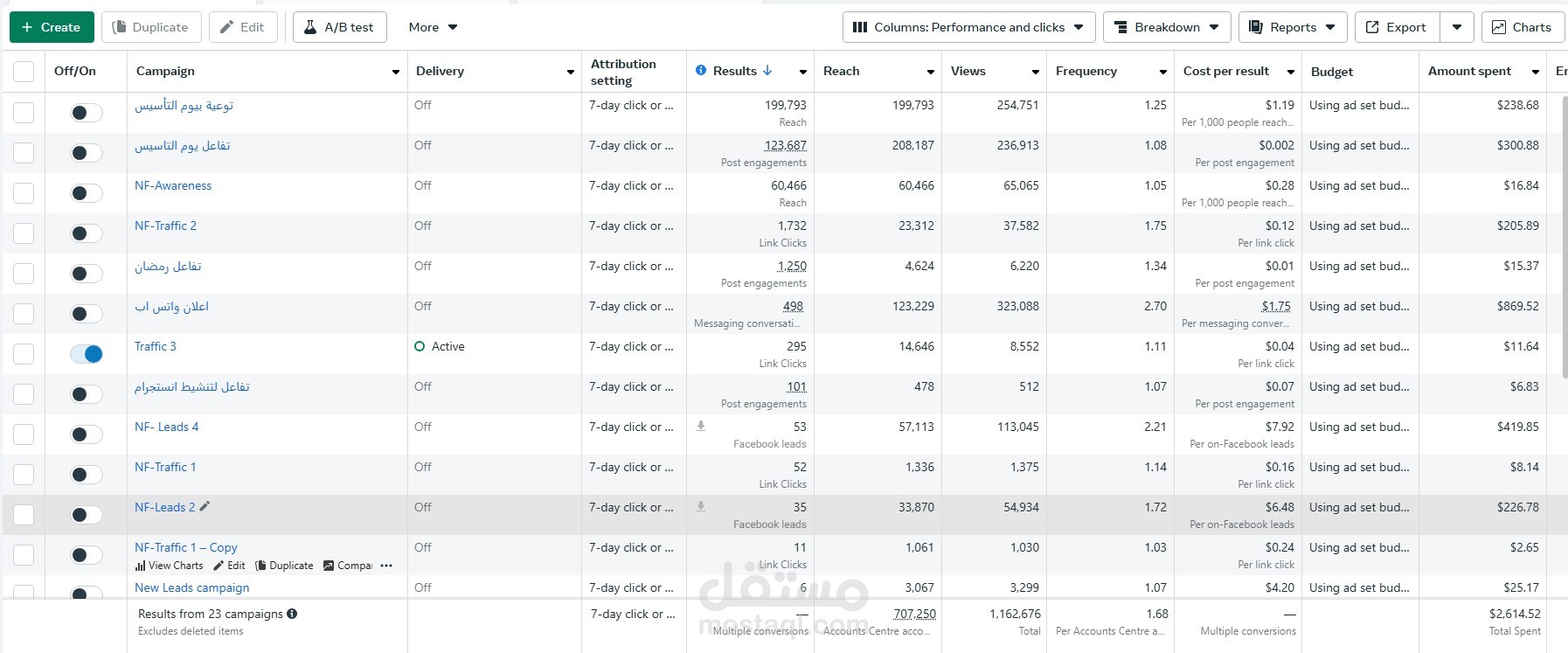Click the download icon in NF- Leads 4 results
Screen dimensions: 1568x653
pos(701,426)
